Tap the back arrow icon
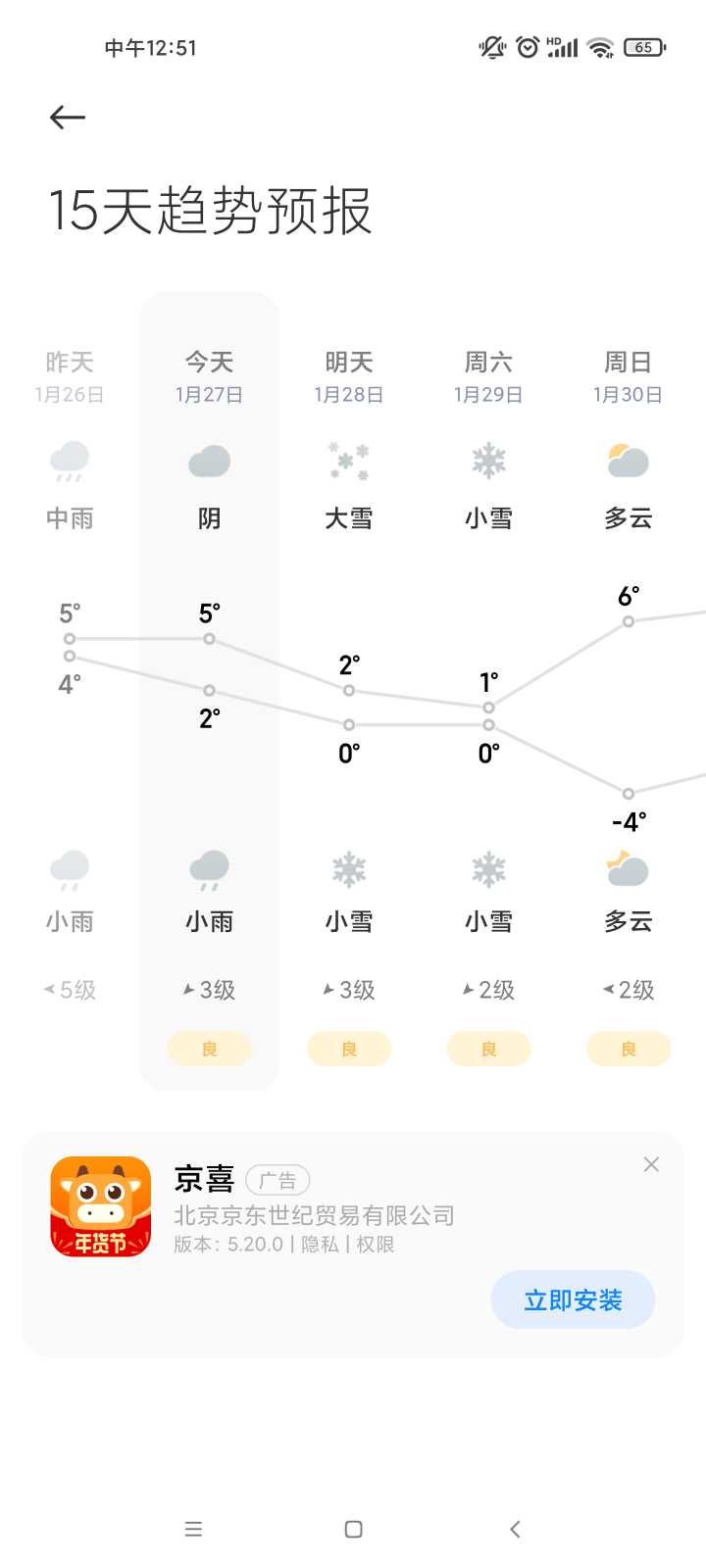 (x=68, y=118)
